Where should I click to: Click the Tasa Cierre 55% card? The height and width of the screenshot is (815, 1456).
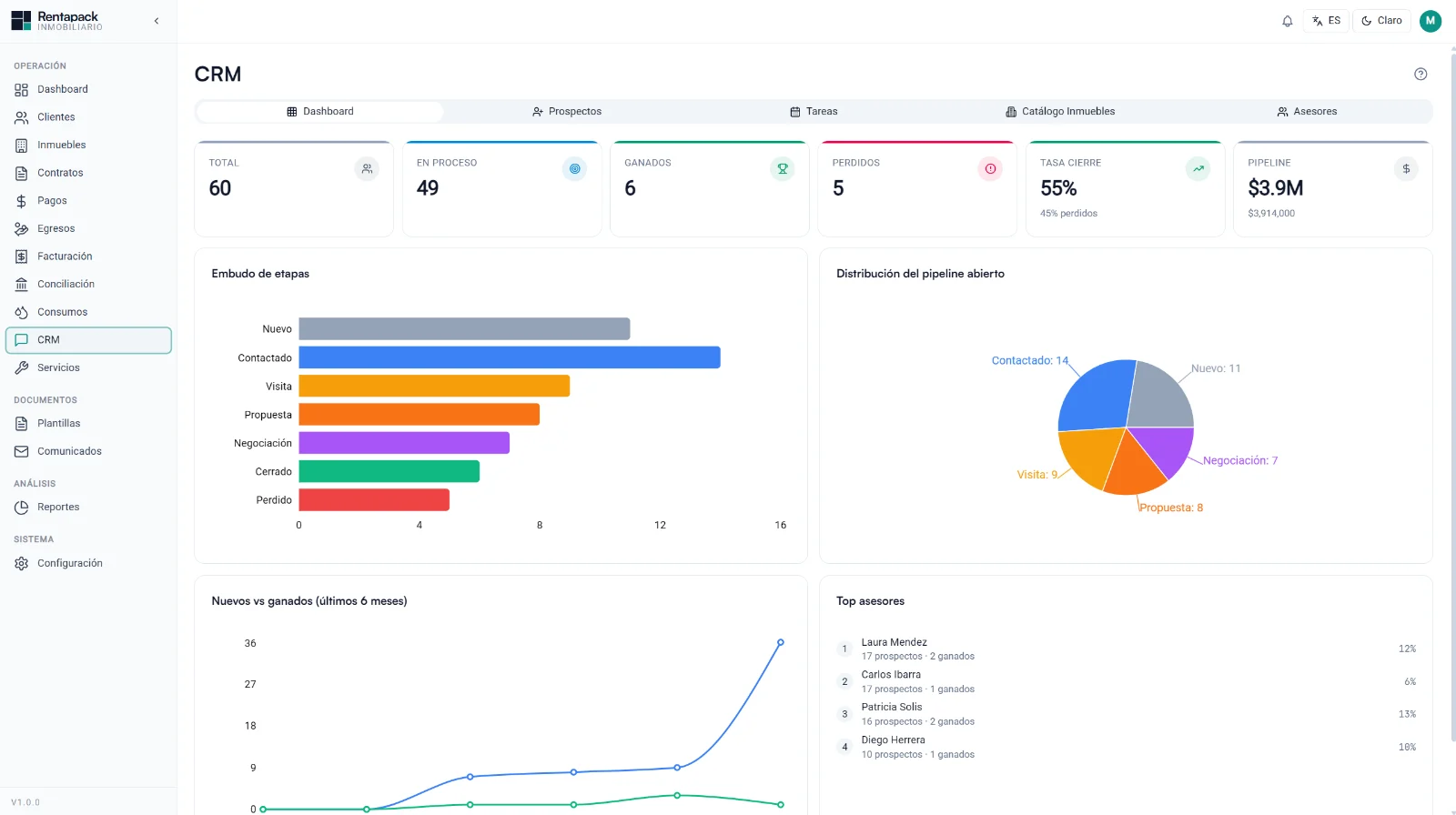point(1126,189)
